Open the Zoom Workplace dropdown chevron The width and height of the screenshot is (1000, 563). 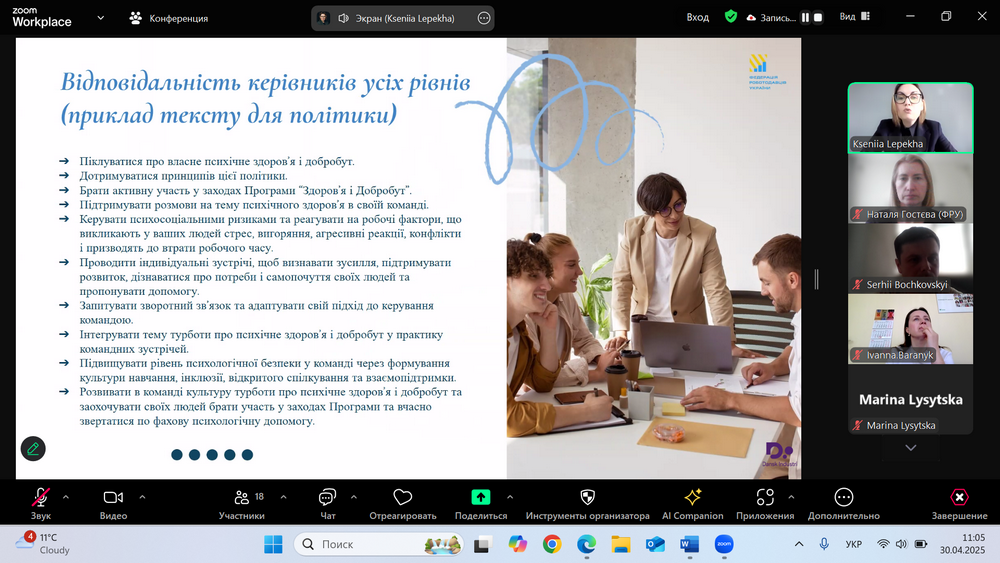[x=95, y=18]
